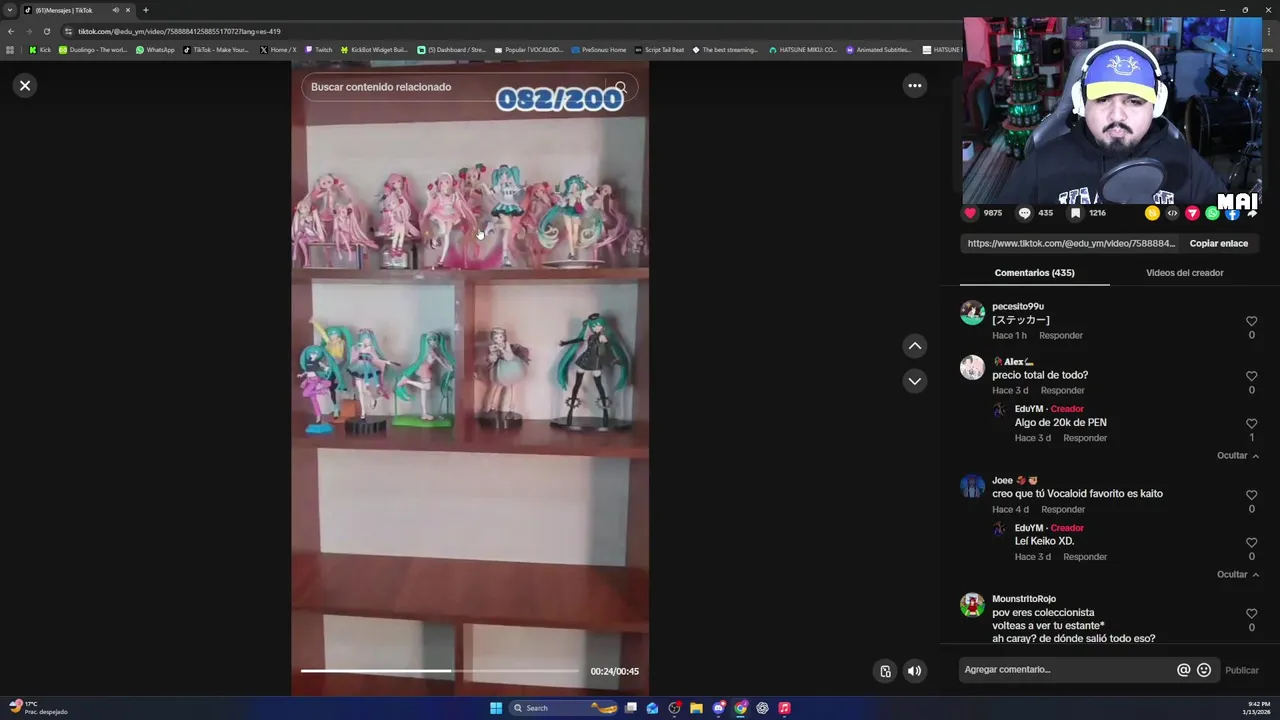The height and width of the screenshot is (720, 1280).
Task: Collapse replies under Joee's comment
Action: 1237,575
